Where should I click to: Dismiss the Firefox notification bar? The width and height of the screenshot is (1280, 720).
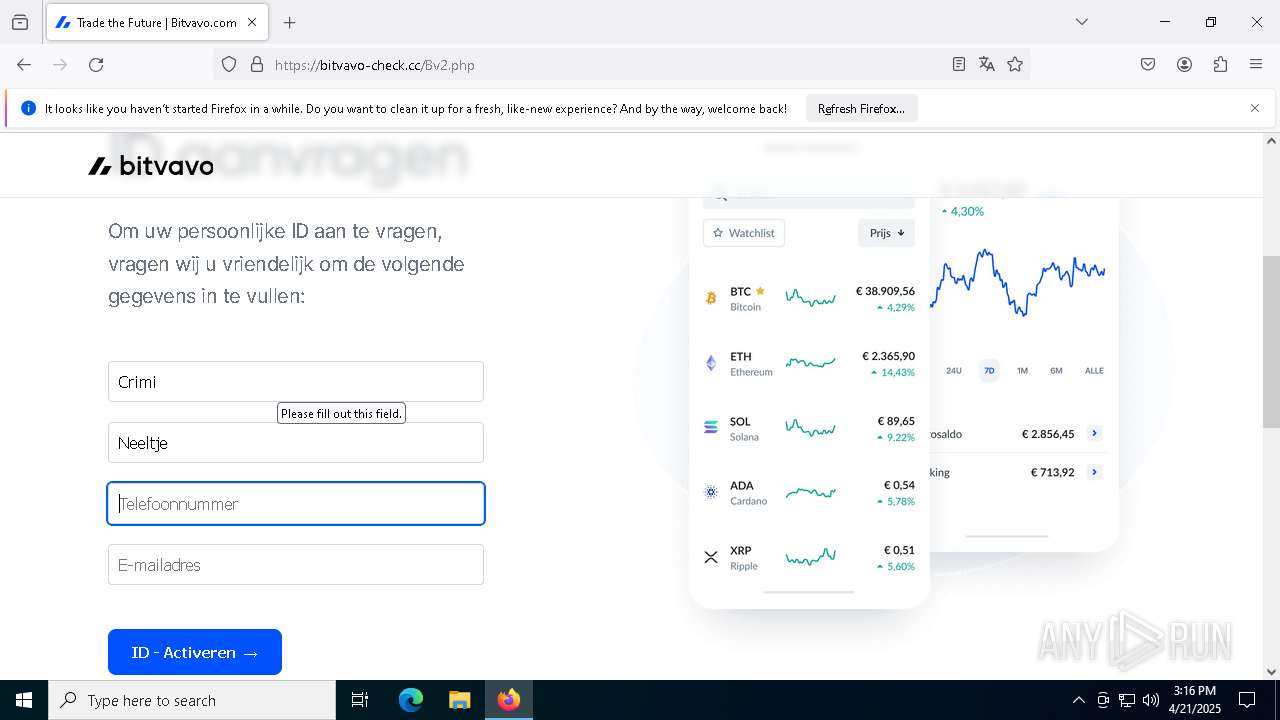1255,108
